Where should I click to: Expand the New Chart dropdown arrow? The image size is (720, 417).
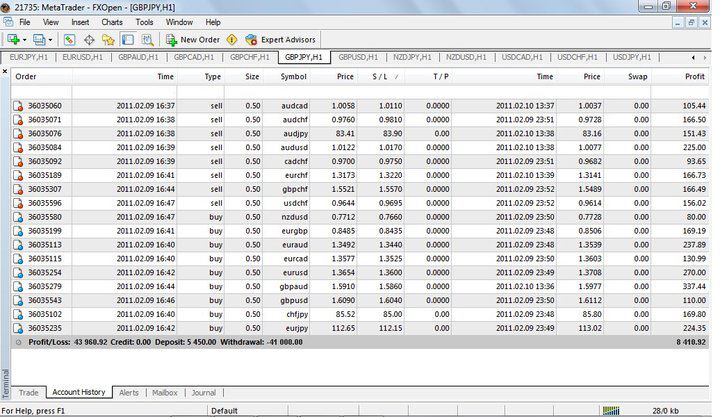(x=24, y=40)
